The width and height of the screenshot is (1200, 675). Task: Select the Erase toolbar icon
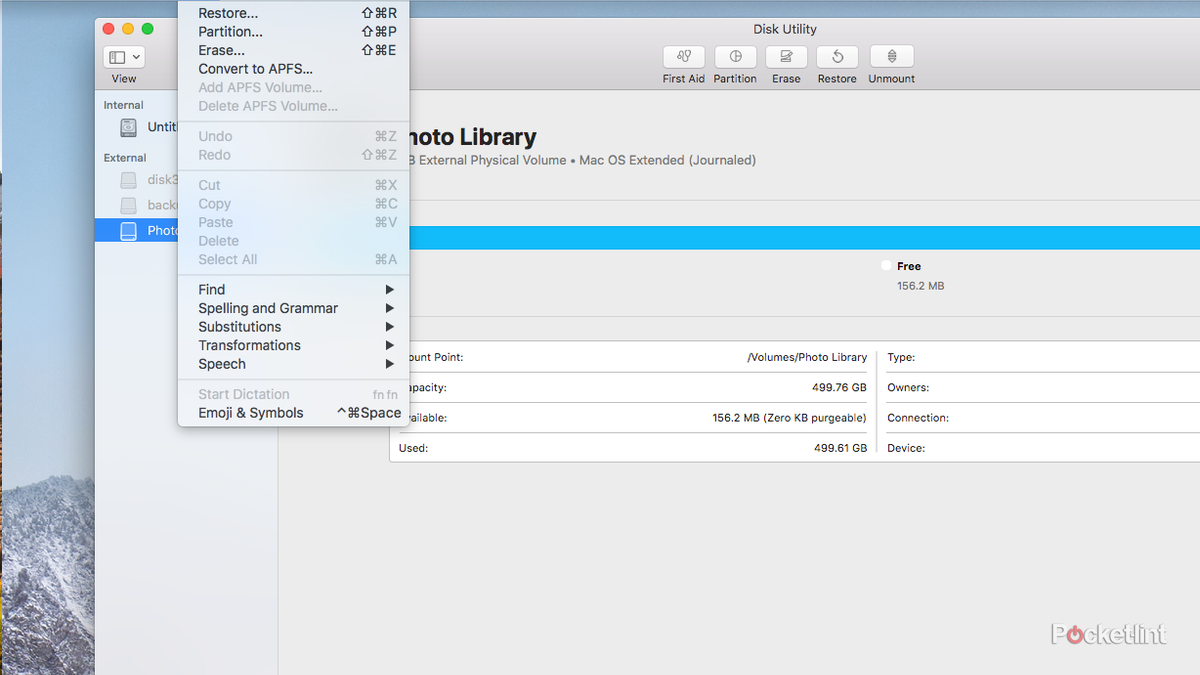(786, 57)
